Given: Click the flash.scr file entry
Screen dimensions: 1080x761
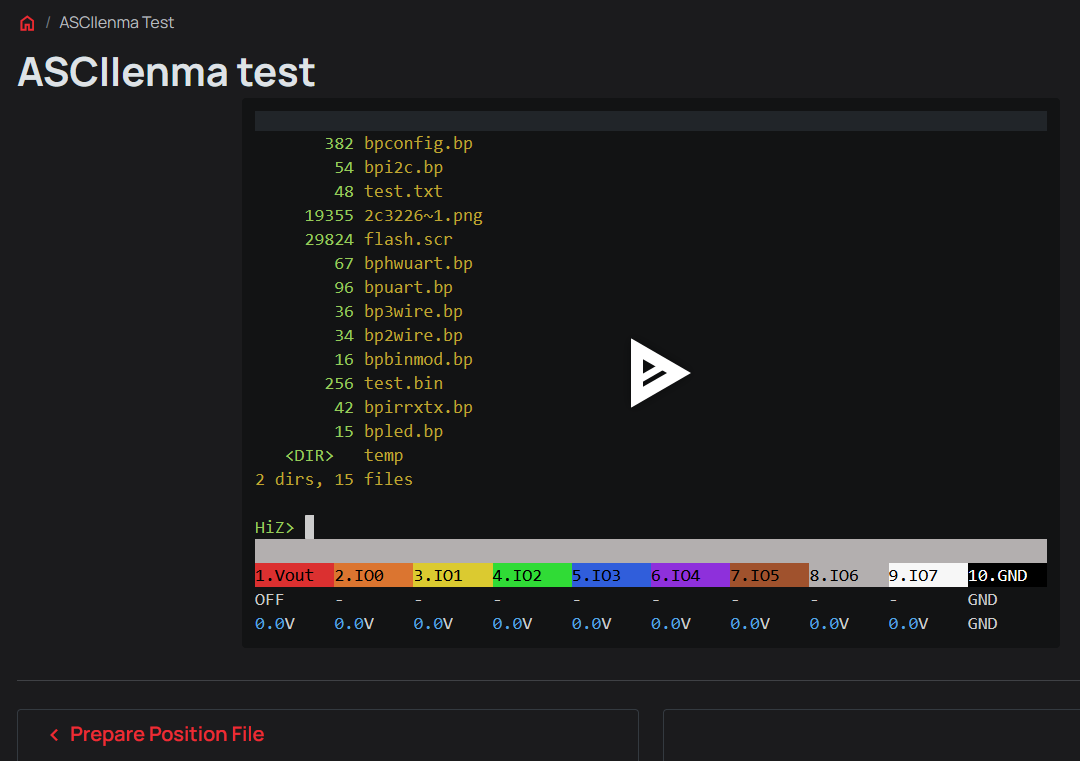Looking at the screenshot, I should (408, 239).
